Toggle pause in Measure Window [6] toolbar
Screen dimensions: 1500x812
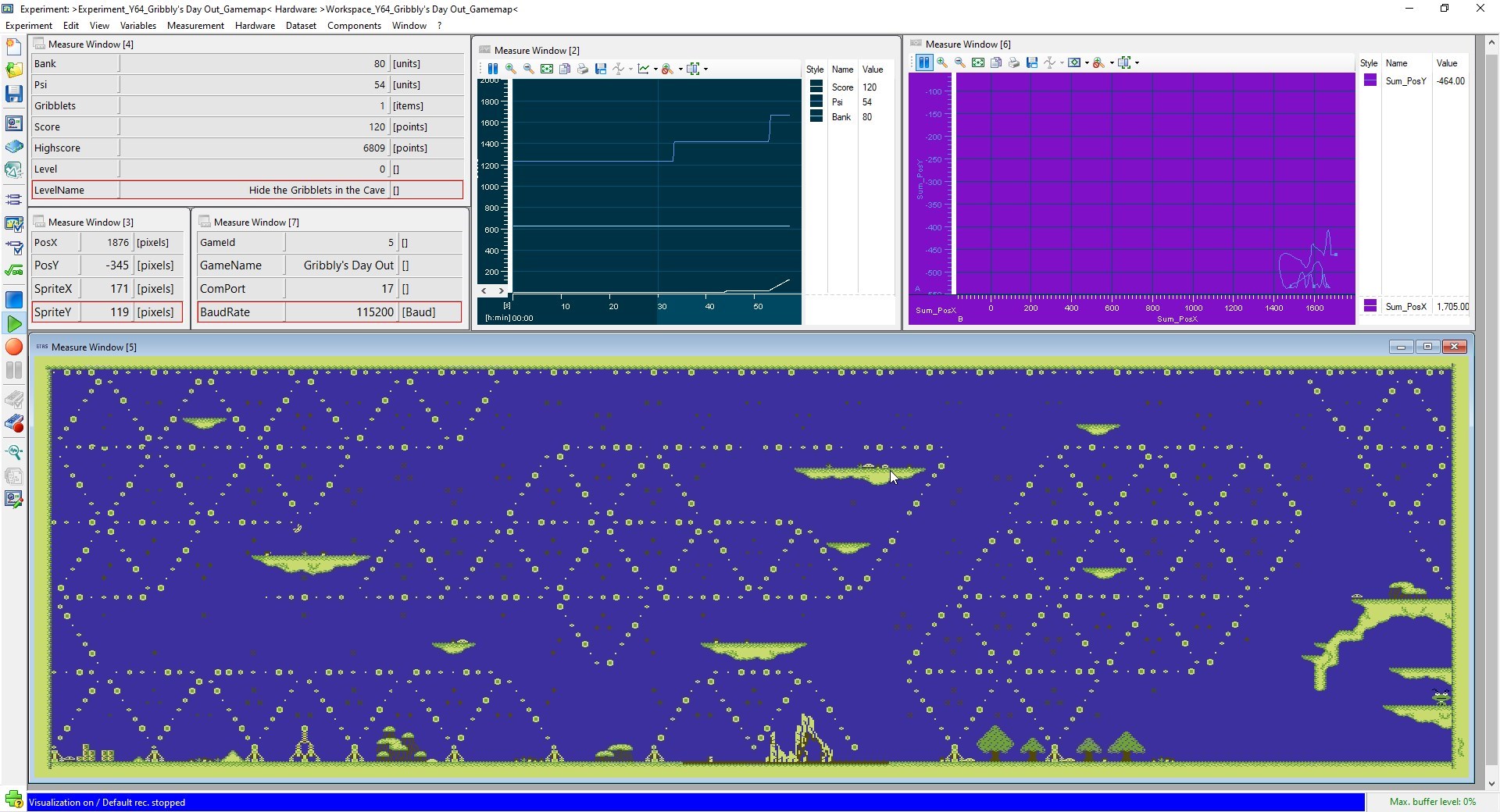[924, 62]
